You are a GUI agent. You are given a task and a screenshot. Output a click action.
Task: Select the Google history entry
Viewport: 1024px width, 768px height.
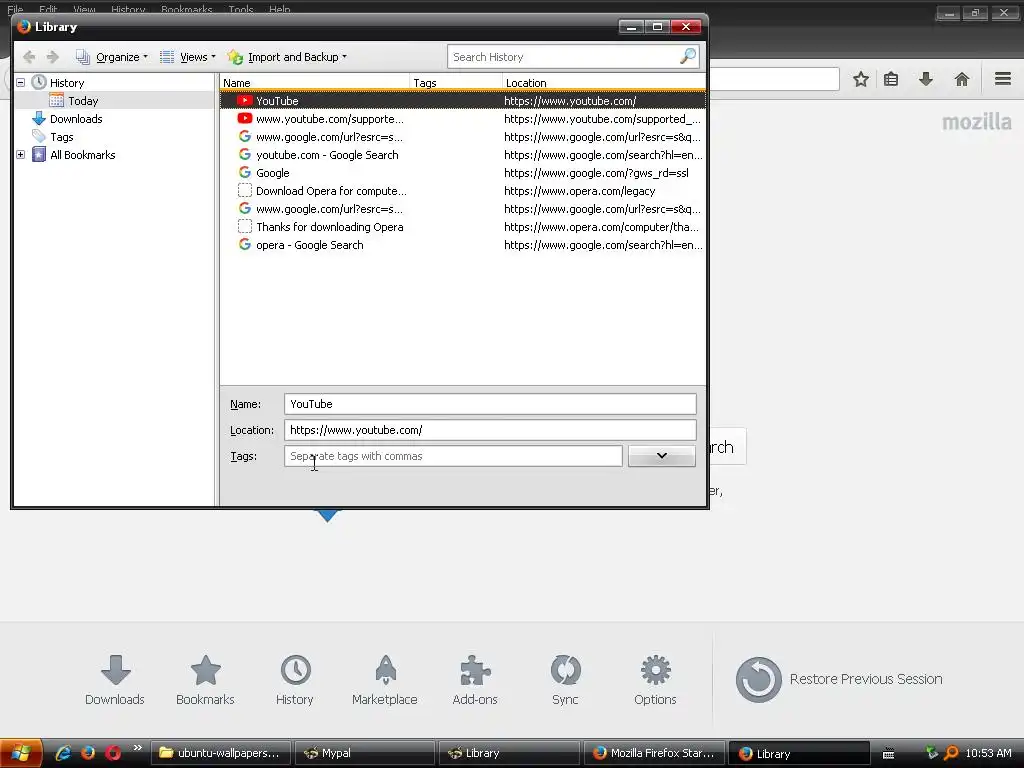point(463,173)
